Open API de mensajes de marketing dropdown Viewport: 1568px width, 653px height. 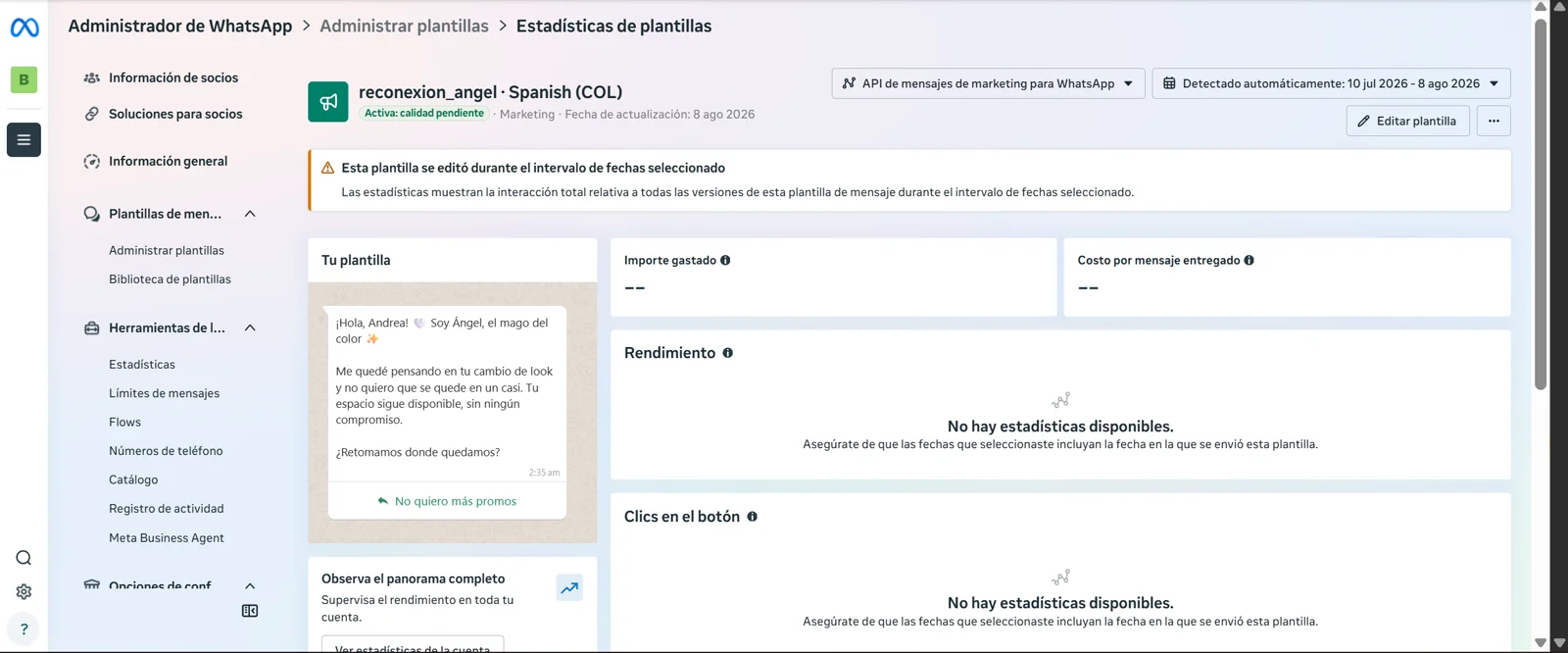coord(988,83)
